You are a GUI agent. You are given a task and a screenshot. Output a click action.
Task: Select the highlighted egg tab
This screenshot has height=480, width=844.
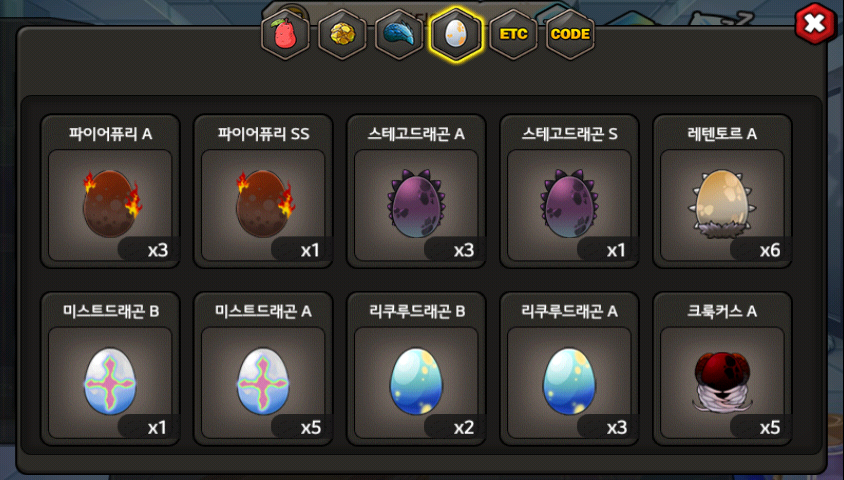[x=456, y=34]
